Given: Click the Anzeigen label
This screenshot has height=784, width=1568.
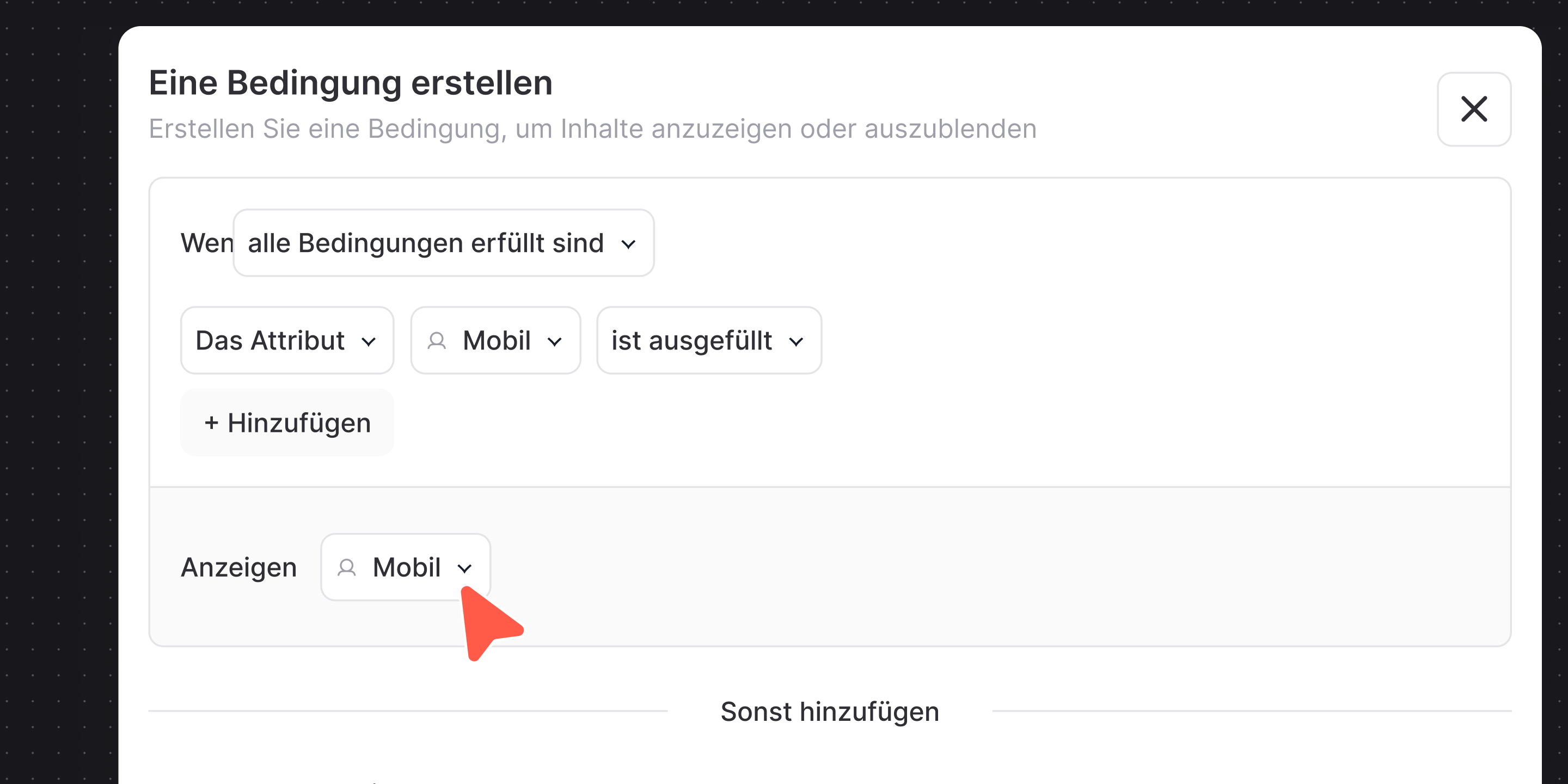Looking at the screenshot, I should (x=238, y=567).
